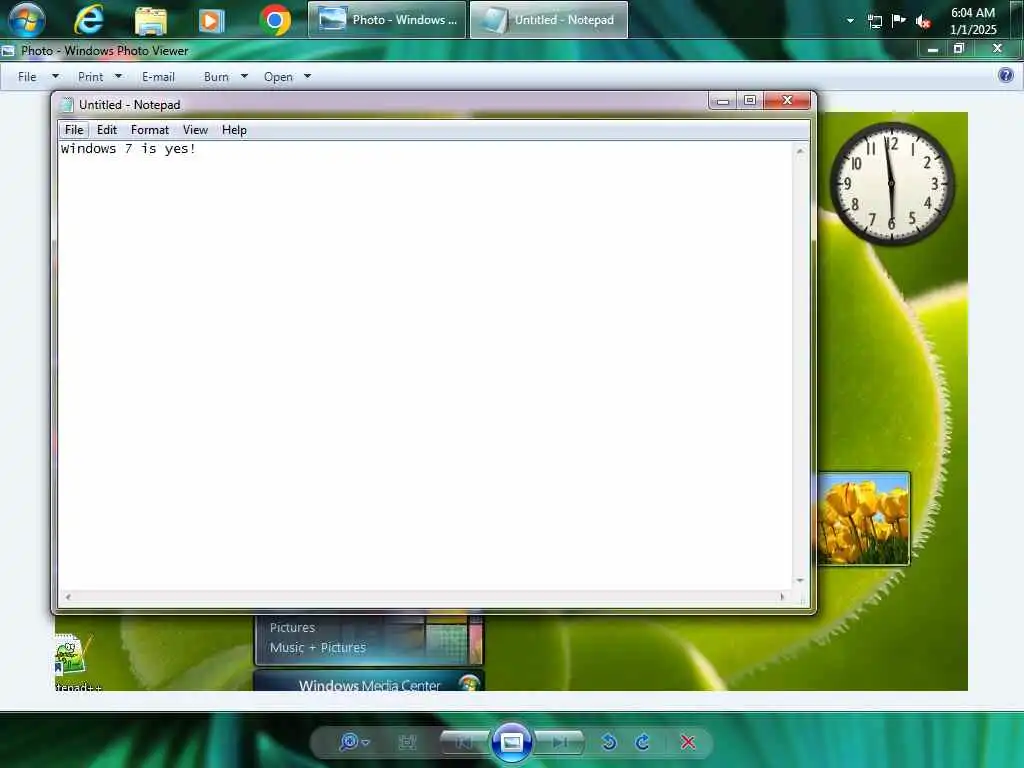Minimize the Photo Viewer window

[933, 49]
